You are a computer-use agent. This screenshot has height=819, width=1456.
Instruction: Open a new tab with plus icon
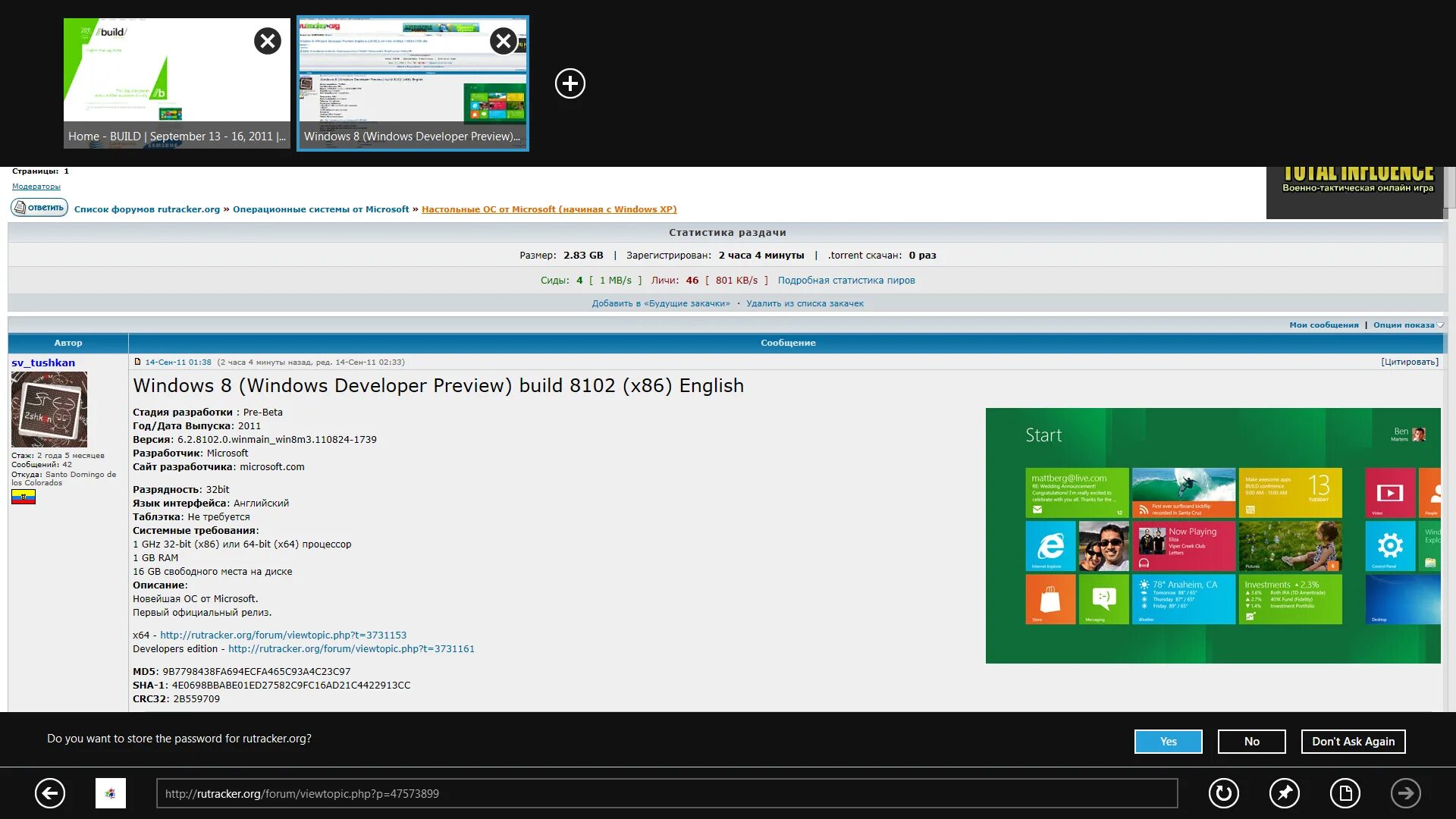tap(570, 83)
